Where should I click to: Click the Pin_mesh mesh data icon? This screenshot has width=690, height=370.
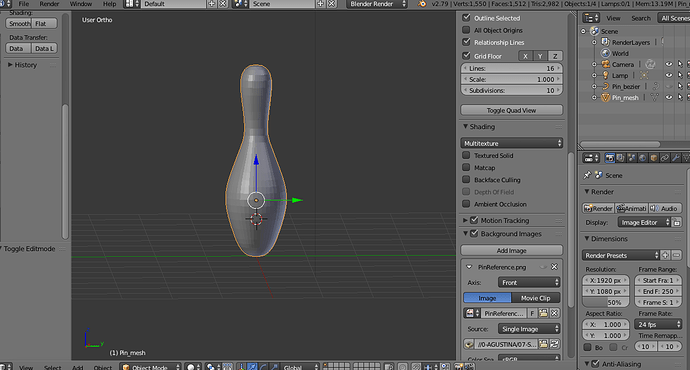pyautogui.click(x=654, y=97)
